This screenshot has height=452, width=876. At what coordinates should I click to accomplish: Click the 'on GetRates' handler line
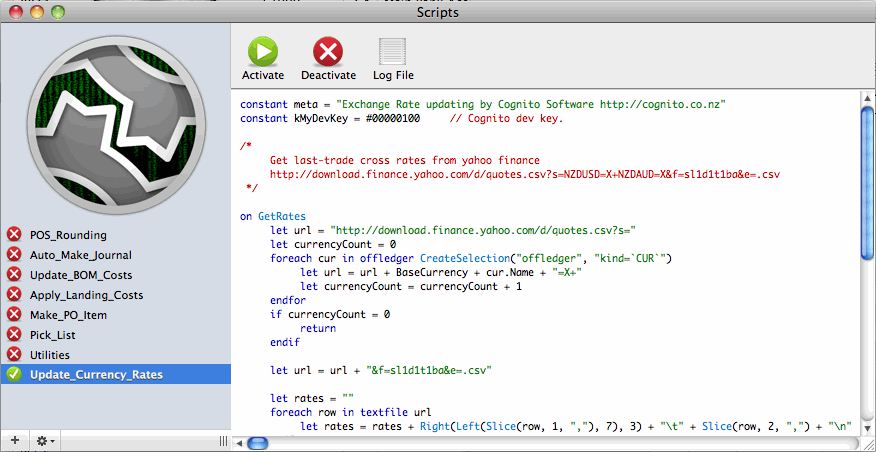273,216
